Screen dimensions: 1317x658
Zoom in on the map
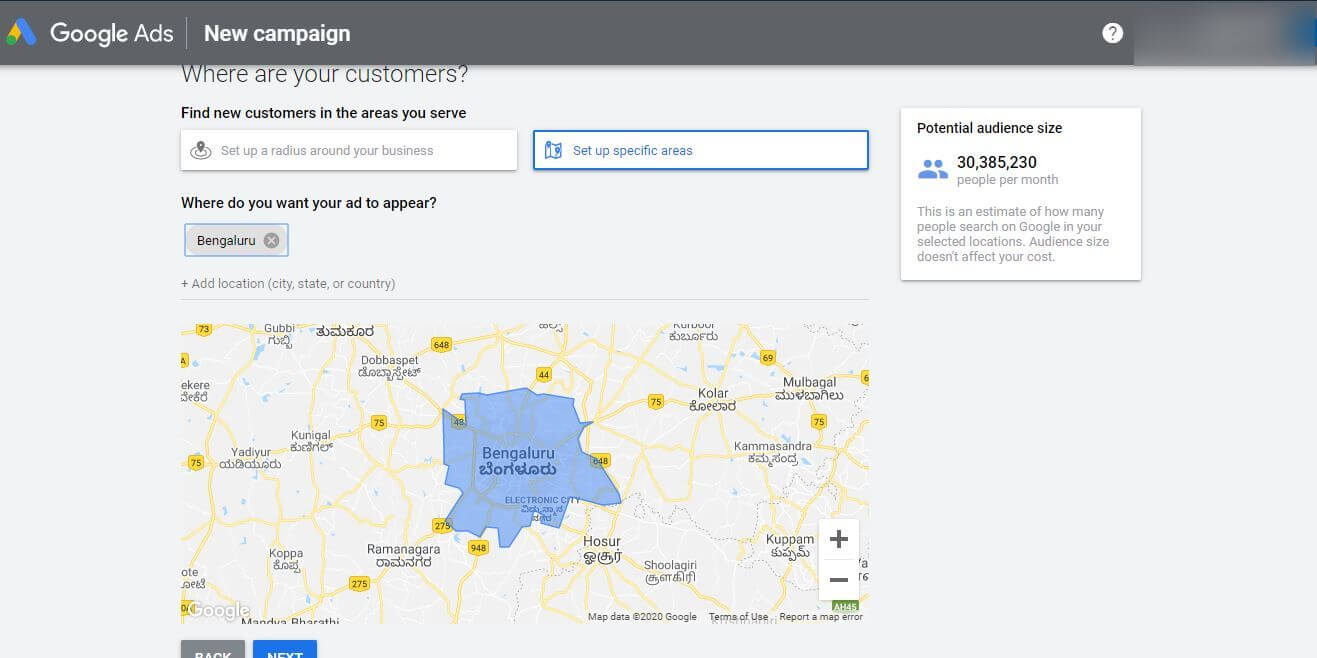[839, 540]
